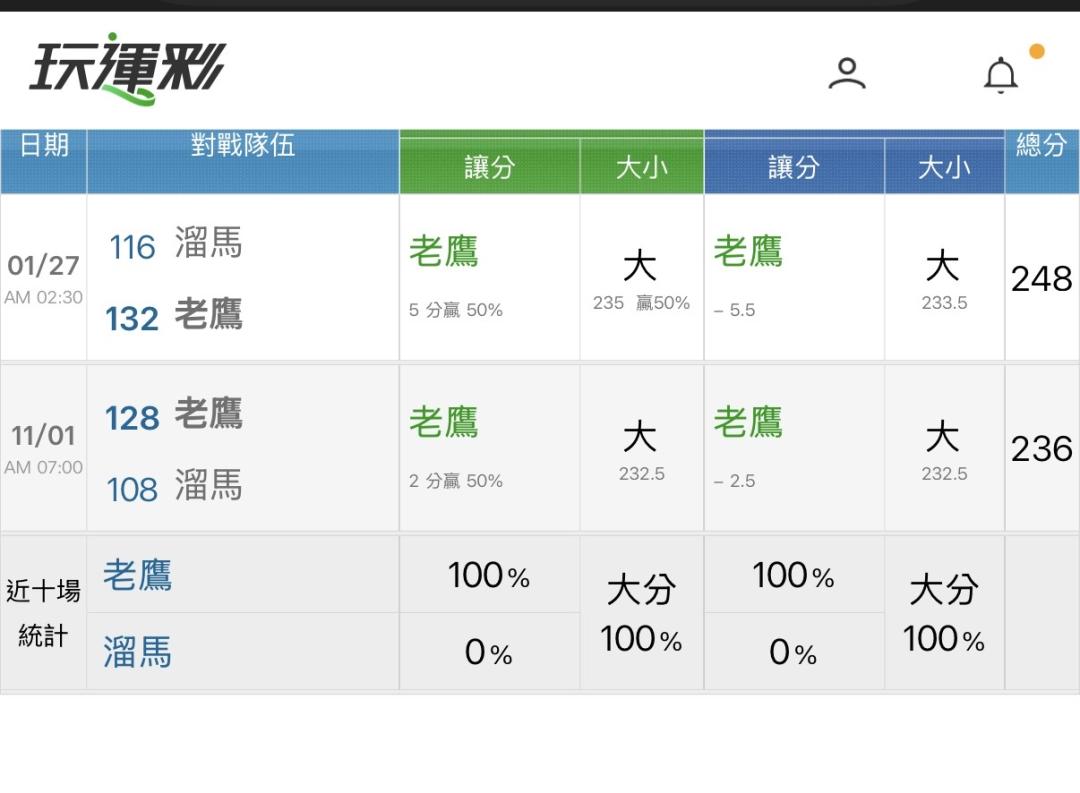Click the blue 大小 header

[943, 167]
